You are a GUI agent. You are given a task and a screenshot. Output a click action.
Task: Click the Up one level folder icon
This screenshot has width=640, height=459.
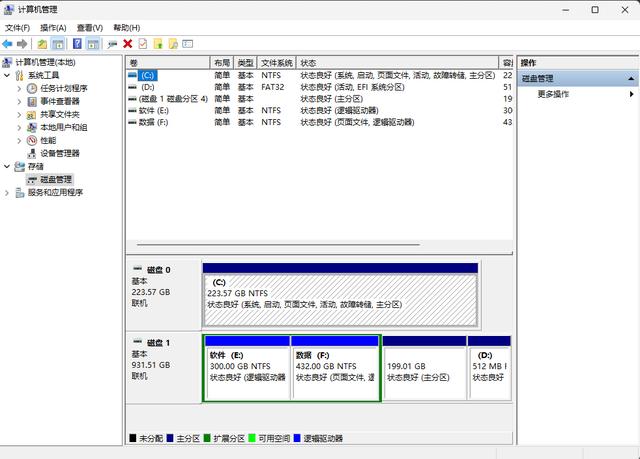click(42, 44)
